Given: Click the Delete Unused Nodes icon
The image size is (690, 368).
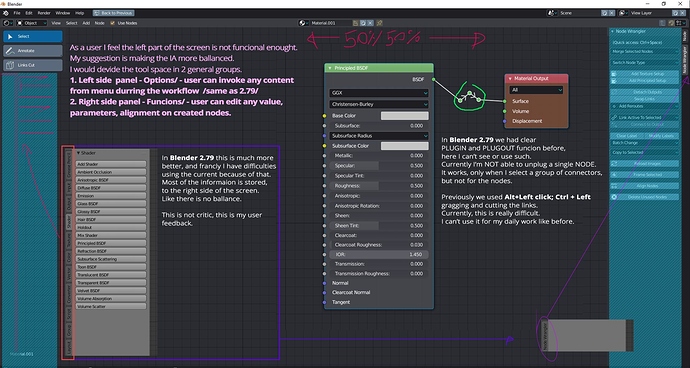Looking at the screenshot, I should coord(614,197).
